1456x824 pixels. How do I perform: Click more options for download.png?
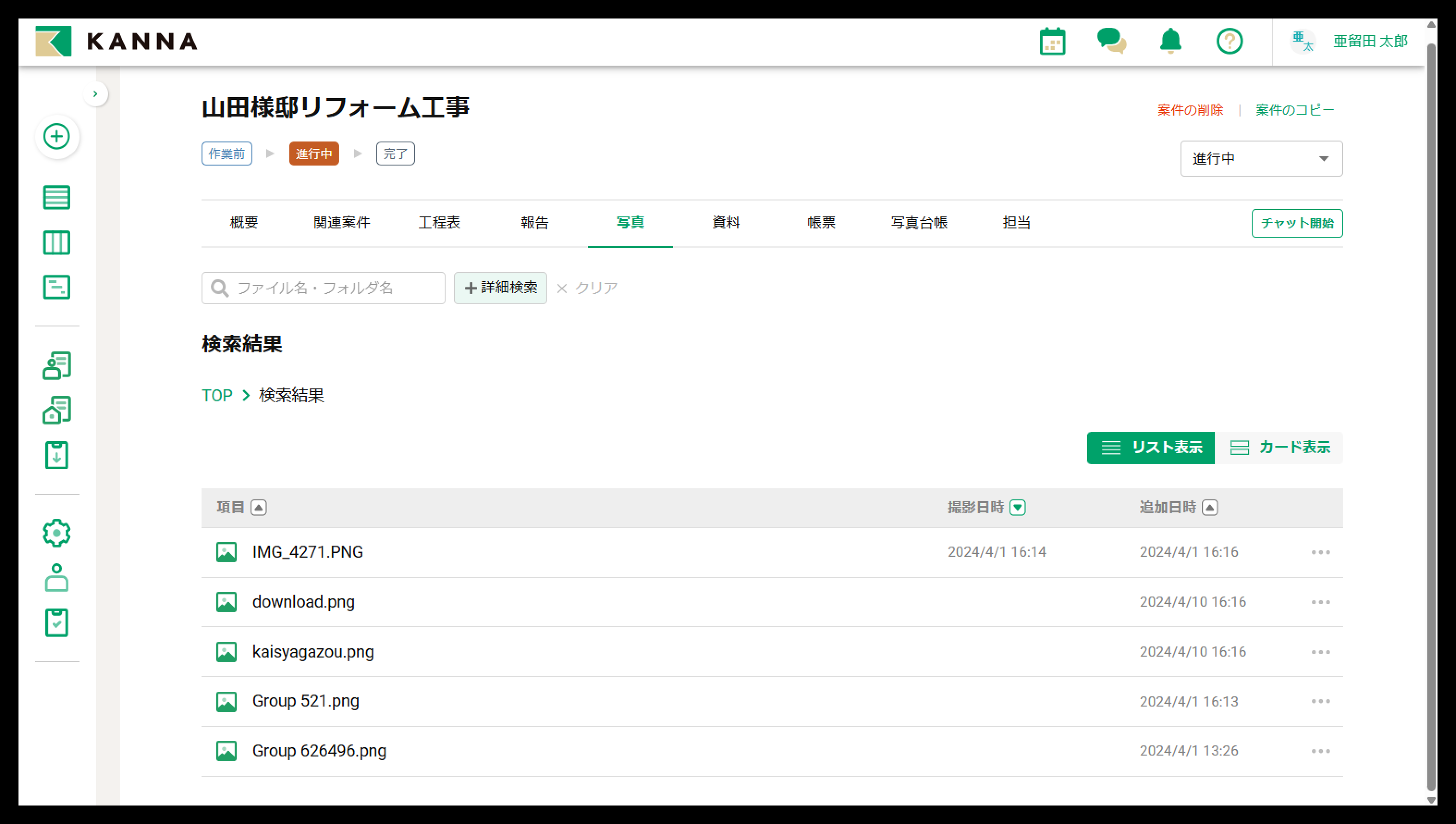(1320, 602)
